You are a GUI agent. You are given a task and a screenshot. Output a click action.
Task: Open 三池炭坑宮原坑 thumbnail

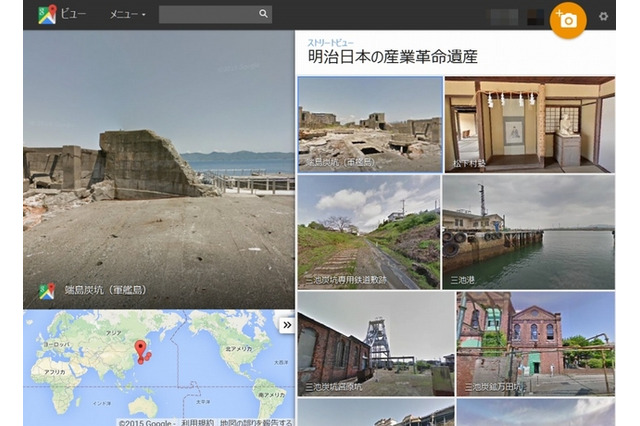[376, 344]
